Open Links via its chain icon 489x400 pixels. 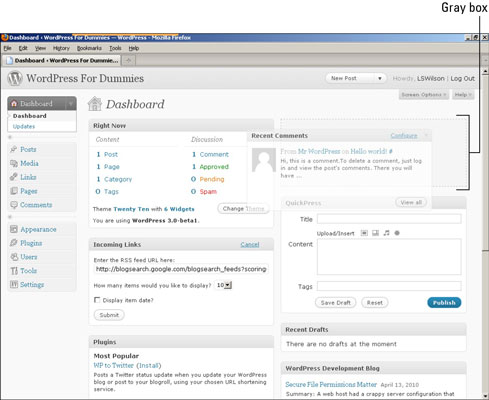tap(14, 177)
